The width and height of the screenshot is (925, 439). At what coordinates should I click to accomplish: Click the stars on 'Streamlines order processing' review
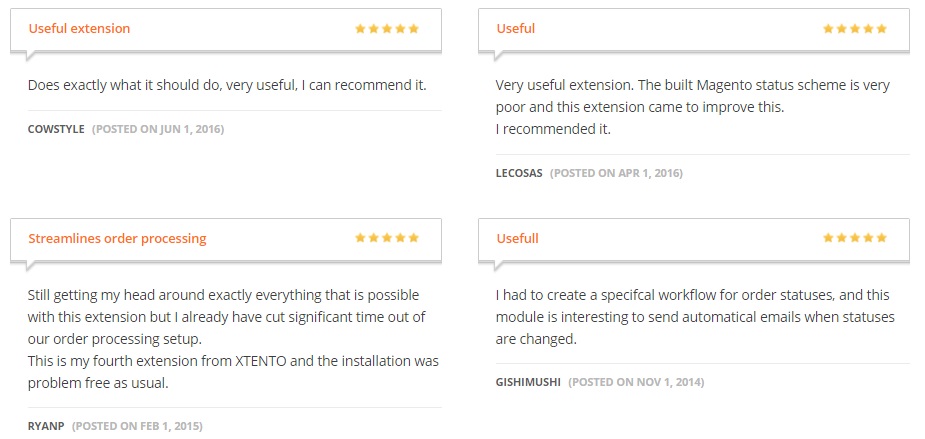[386, 239]
